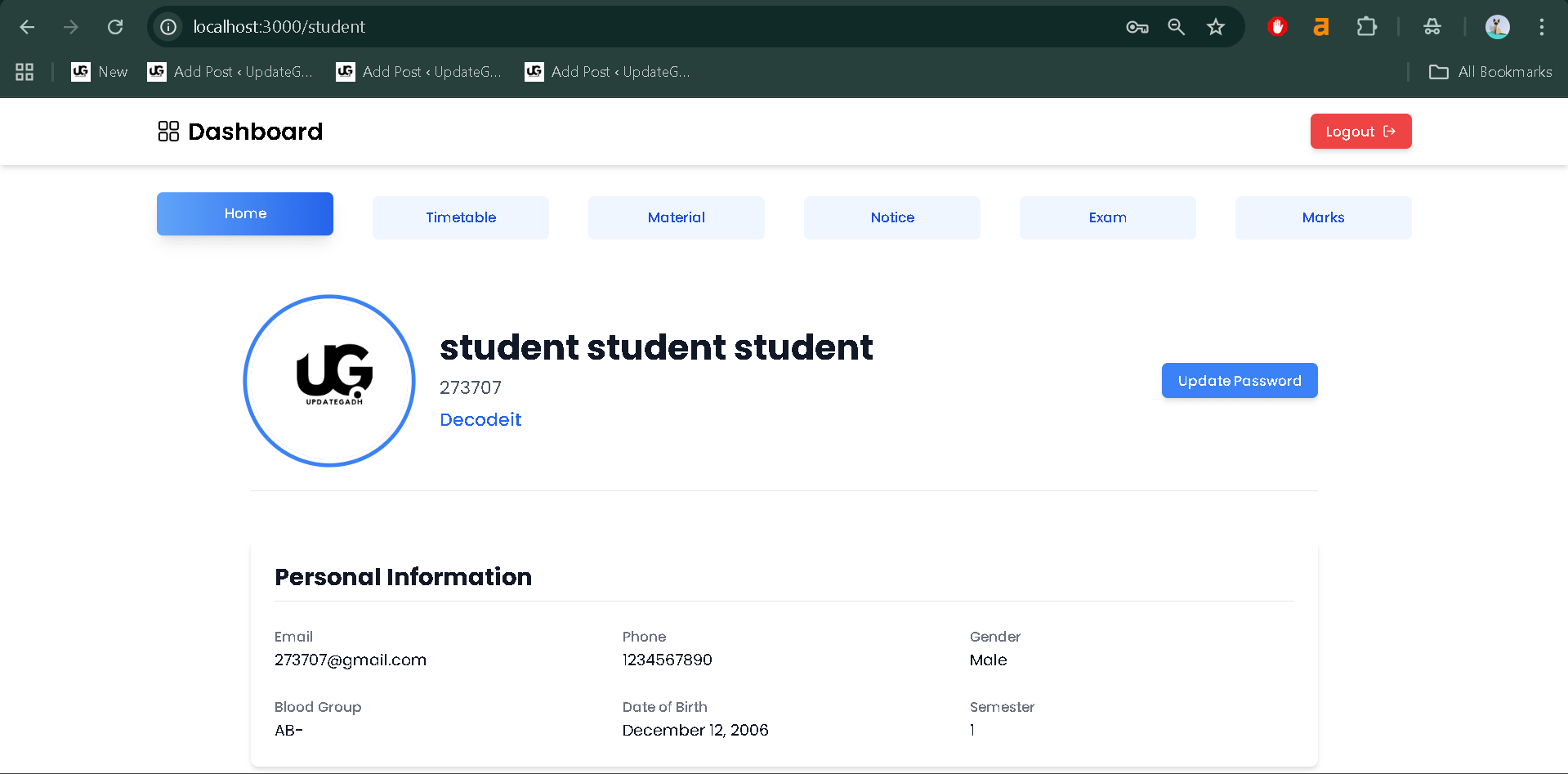Open All Bookmarks folder
The height and width of the screenshot is (774, 1568).
pyautogui.click(x=1489, y=72)
